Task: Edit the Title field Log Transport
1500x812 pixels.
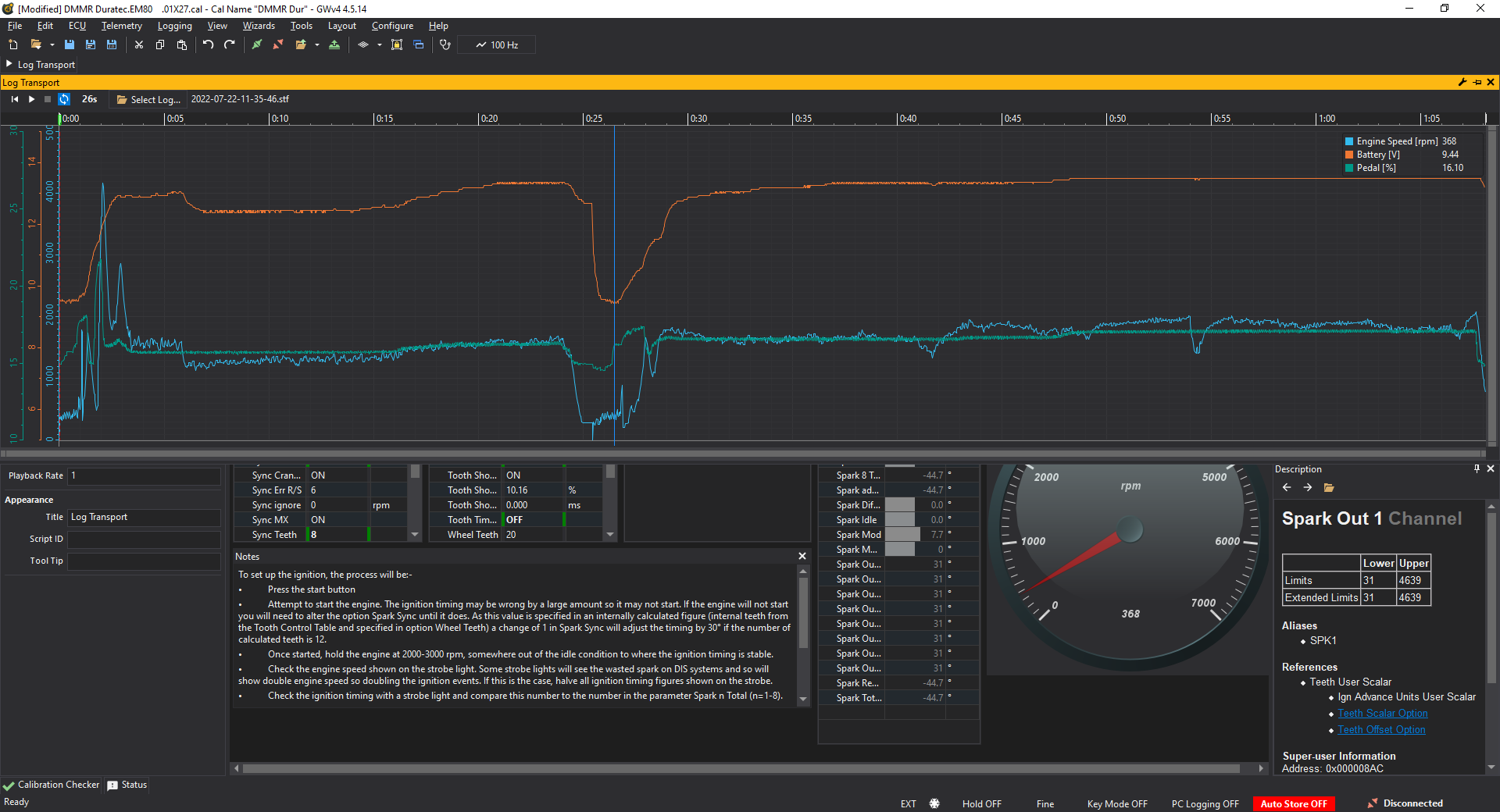Action: click(145, 517)
